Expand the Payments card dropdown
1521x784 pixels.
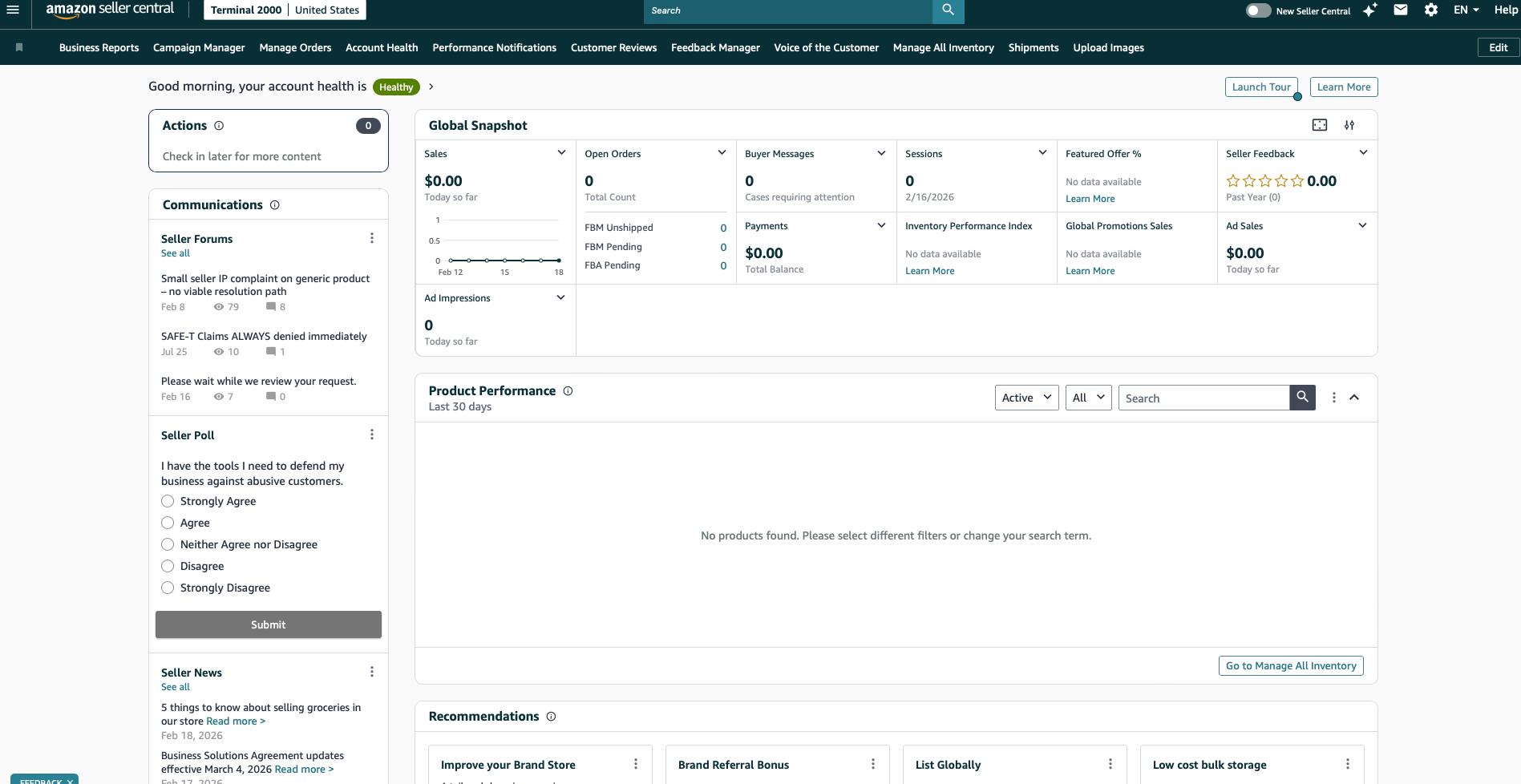click(881, 225)
